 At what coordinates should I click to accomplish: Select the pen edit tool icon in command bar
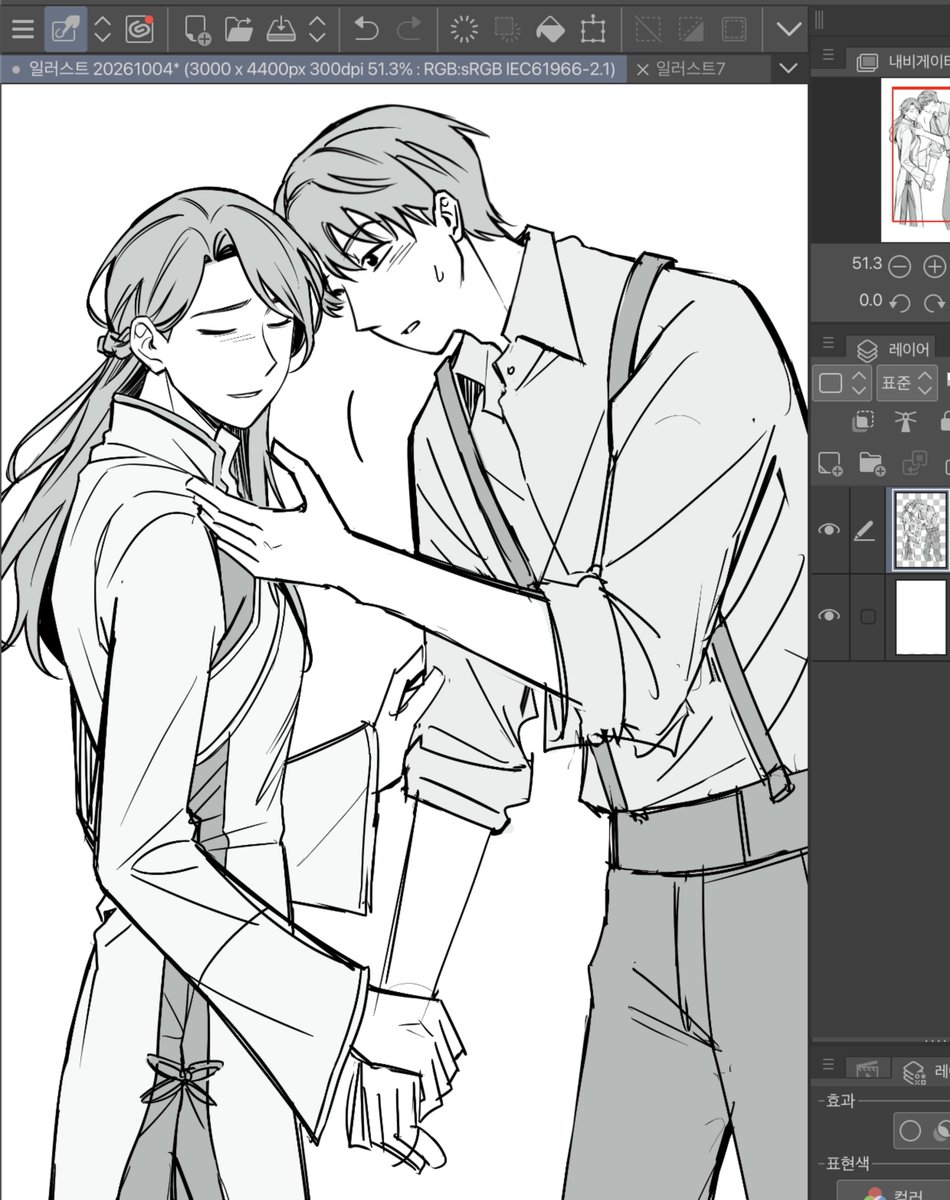pyautogui.click(x=65, y=29)
